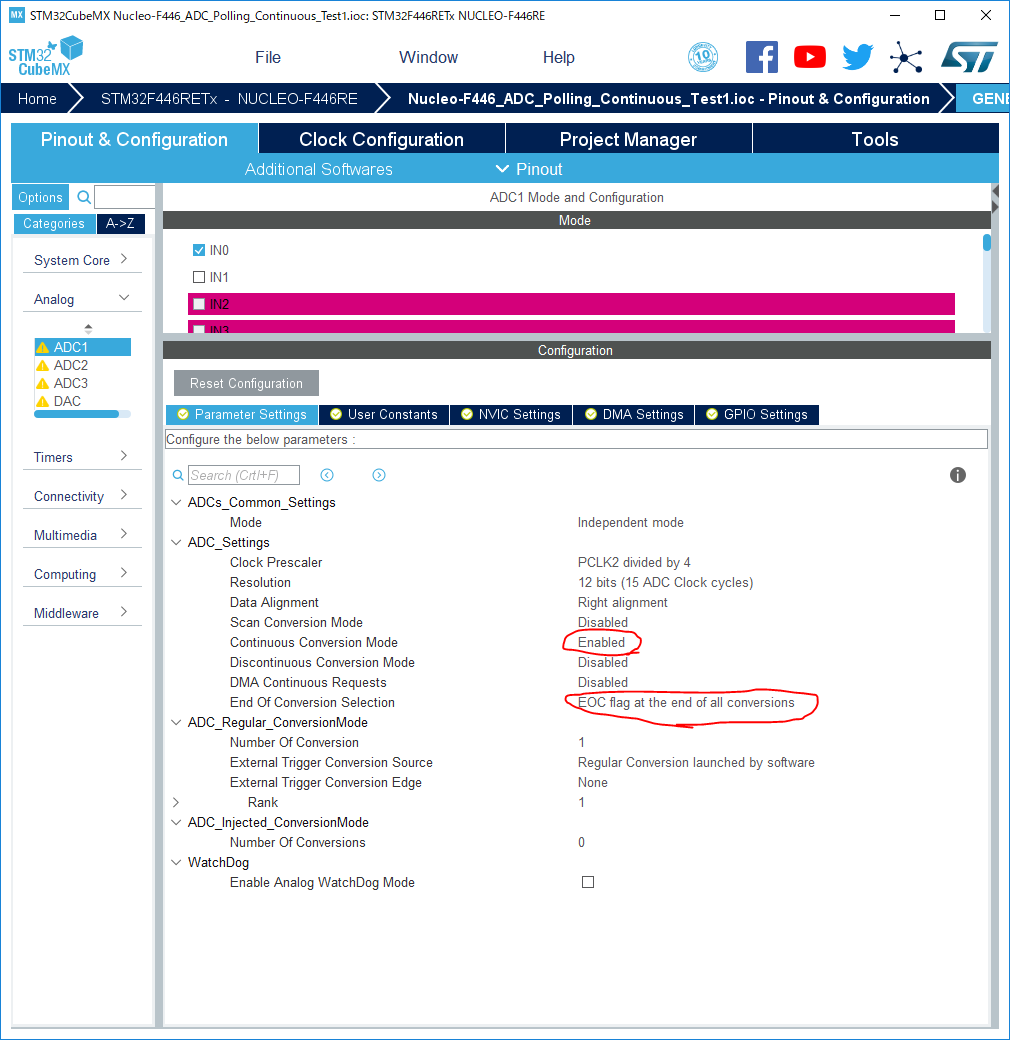The image size is (1010, 1040).
Task: Expand the Rank parameter row
Action: 176,803
